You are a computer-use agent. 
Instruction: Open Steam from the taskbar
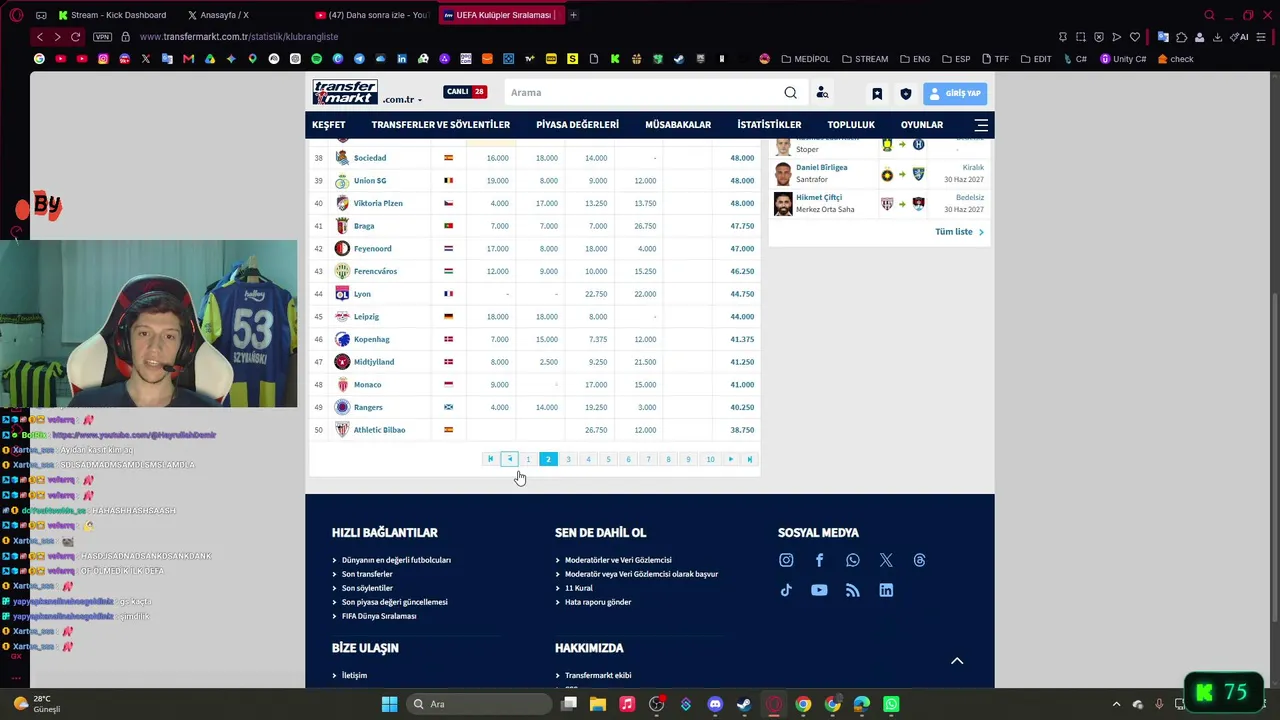pos(744,704)
